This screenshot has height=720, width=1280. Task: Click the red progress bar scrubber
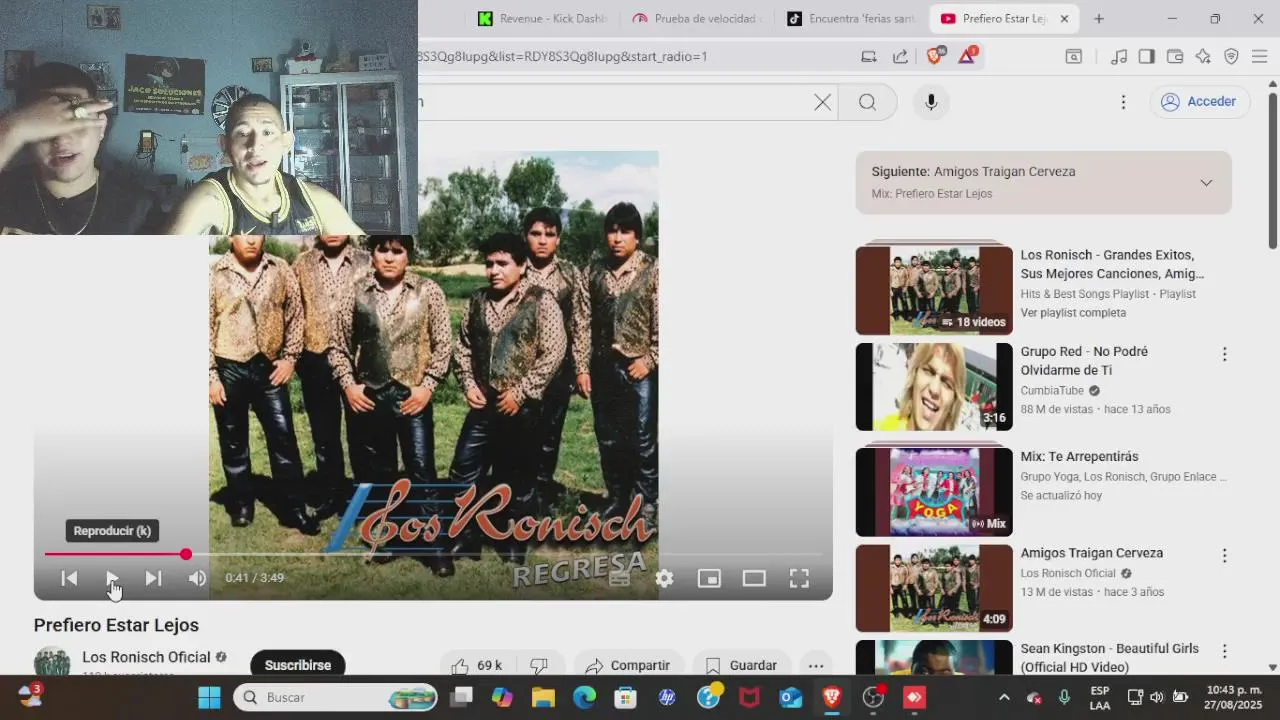pos(186,554)
